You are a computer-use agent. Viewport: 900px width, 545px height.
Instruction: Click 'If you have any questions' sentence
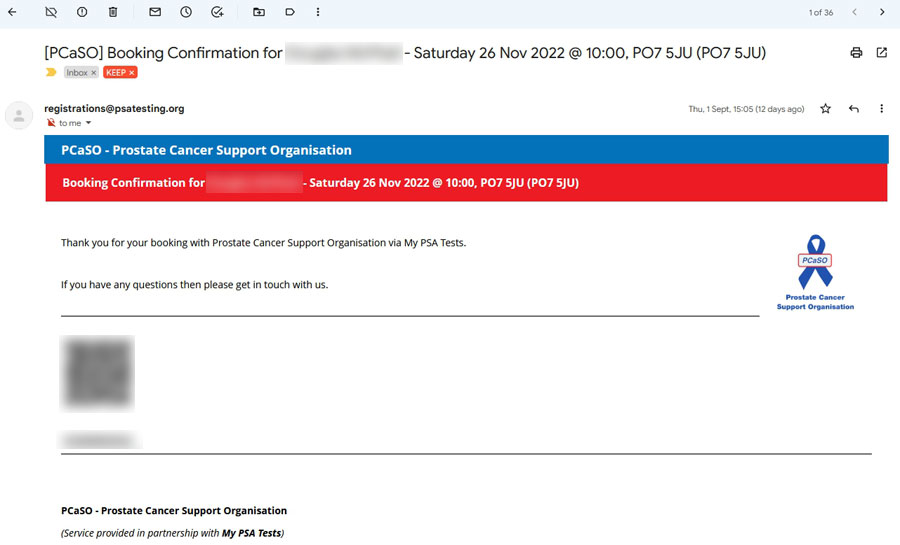point(195,285)
